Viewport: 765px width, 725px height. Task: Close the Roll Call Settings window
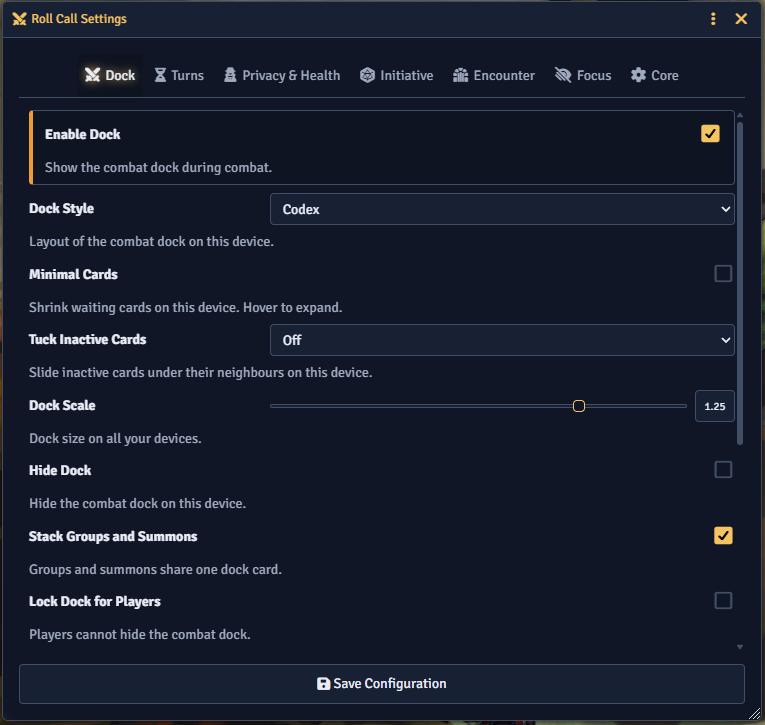tap(741, 19)
